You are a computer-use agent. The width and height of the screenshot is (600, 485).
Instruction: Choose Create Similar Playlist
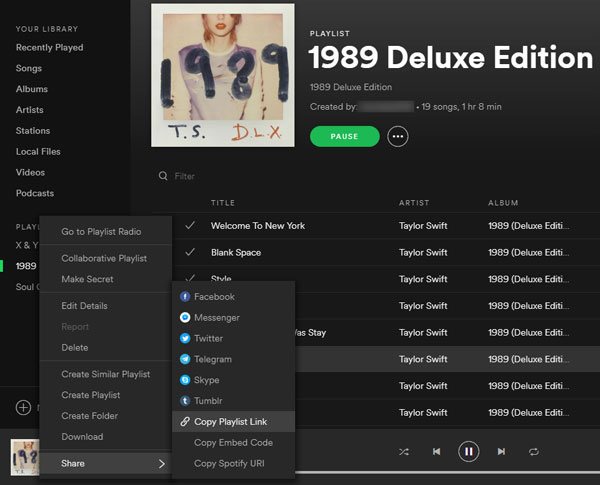106,374
